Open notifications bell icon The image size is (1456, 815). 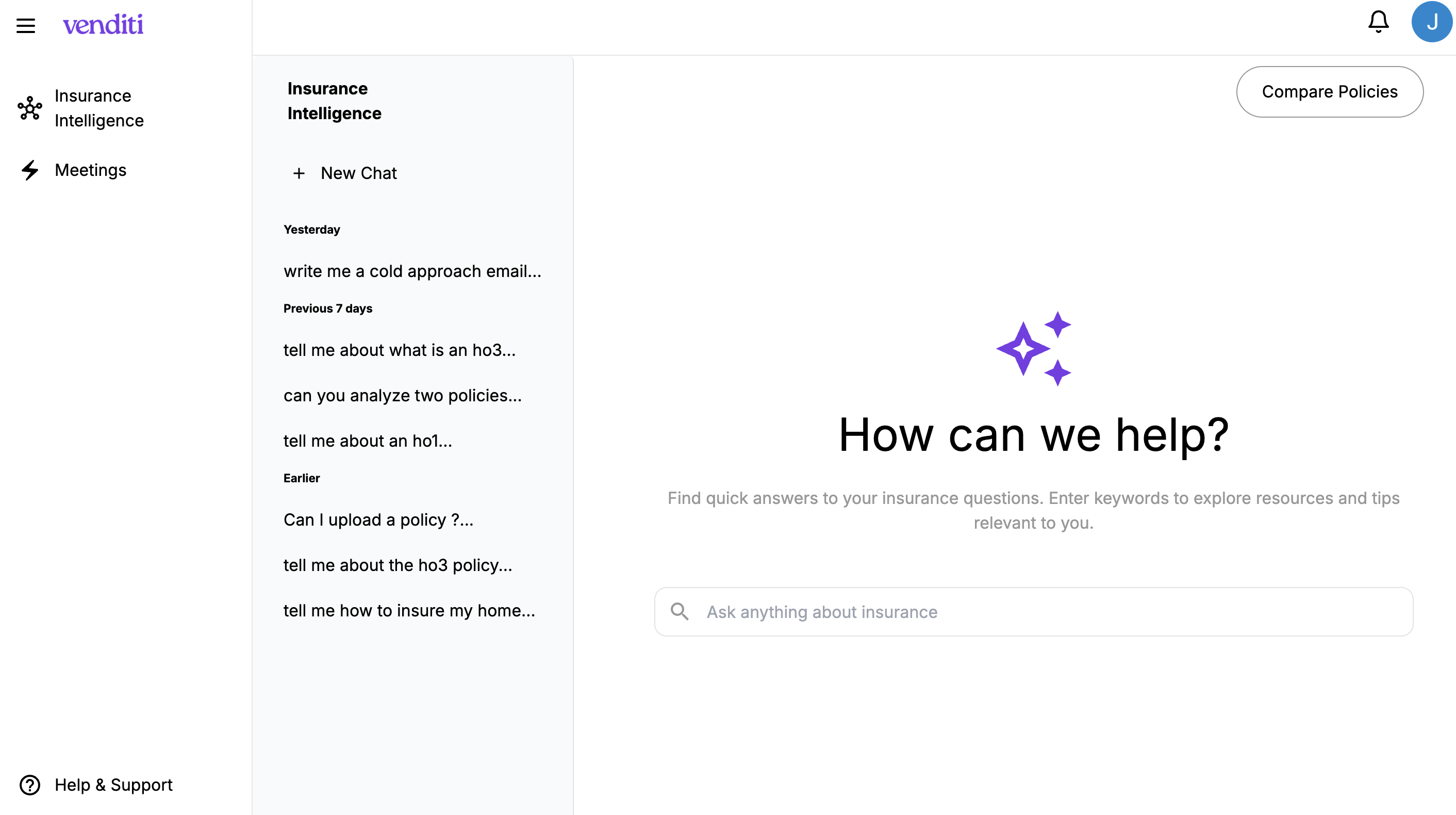(1378, 22)
